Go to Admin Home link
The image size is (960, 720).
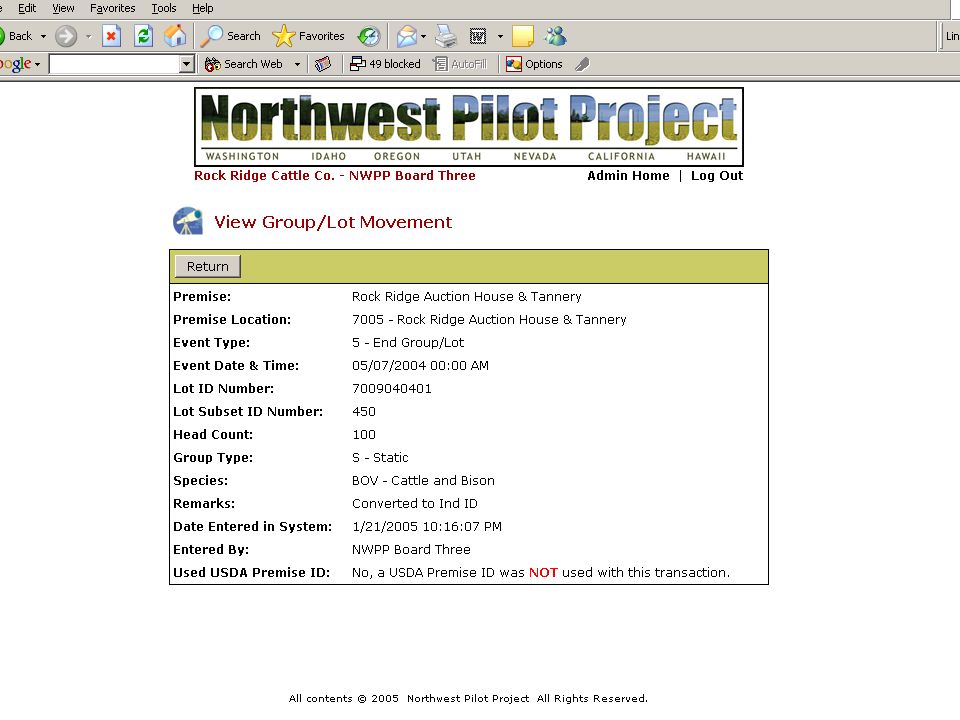point(628,176)
